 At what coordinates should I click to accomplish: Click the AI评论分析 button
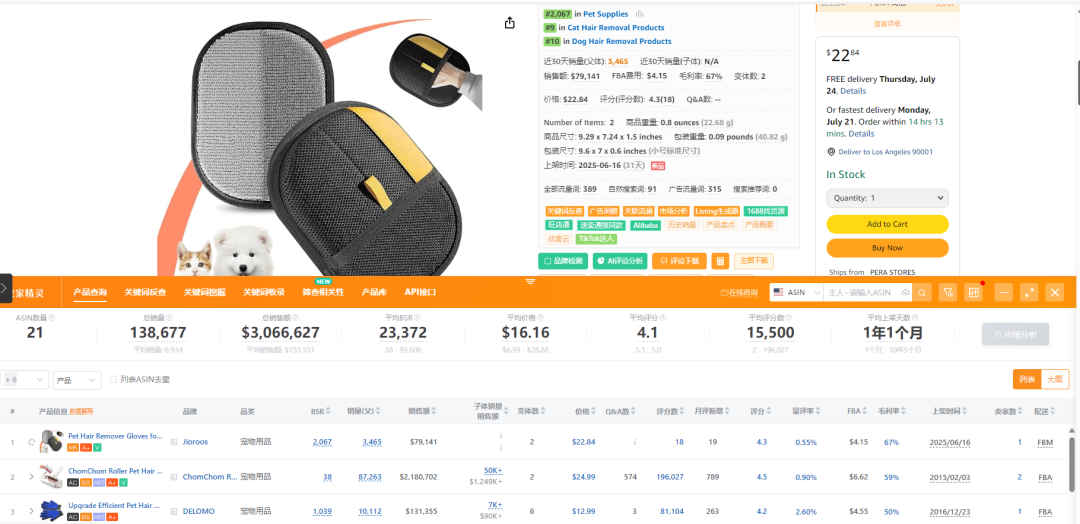[620, 261]
